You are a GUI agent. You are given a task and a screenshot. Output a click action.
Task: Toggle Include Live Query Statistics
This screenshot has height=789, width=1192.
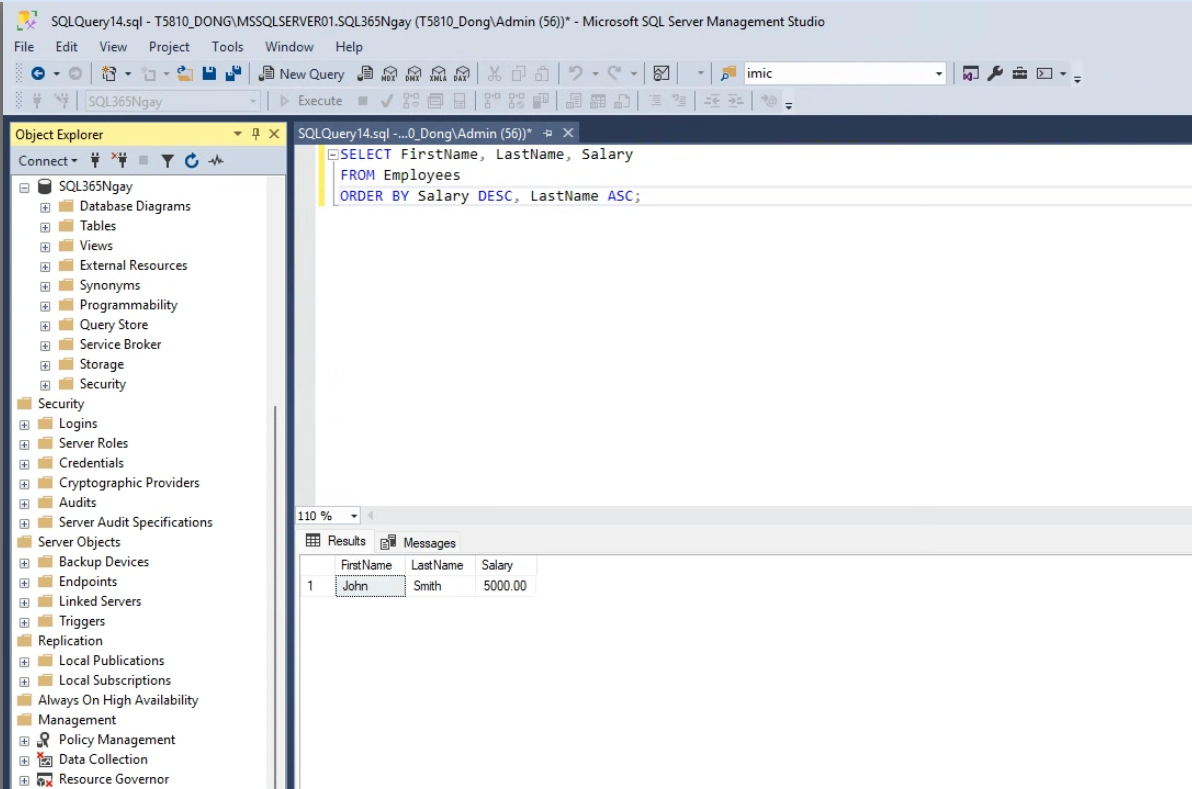click(x=516, y=101)
